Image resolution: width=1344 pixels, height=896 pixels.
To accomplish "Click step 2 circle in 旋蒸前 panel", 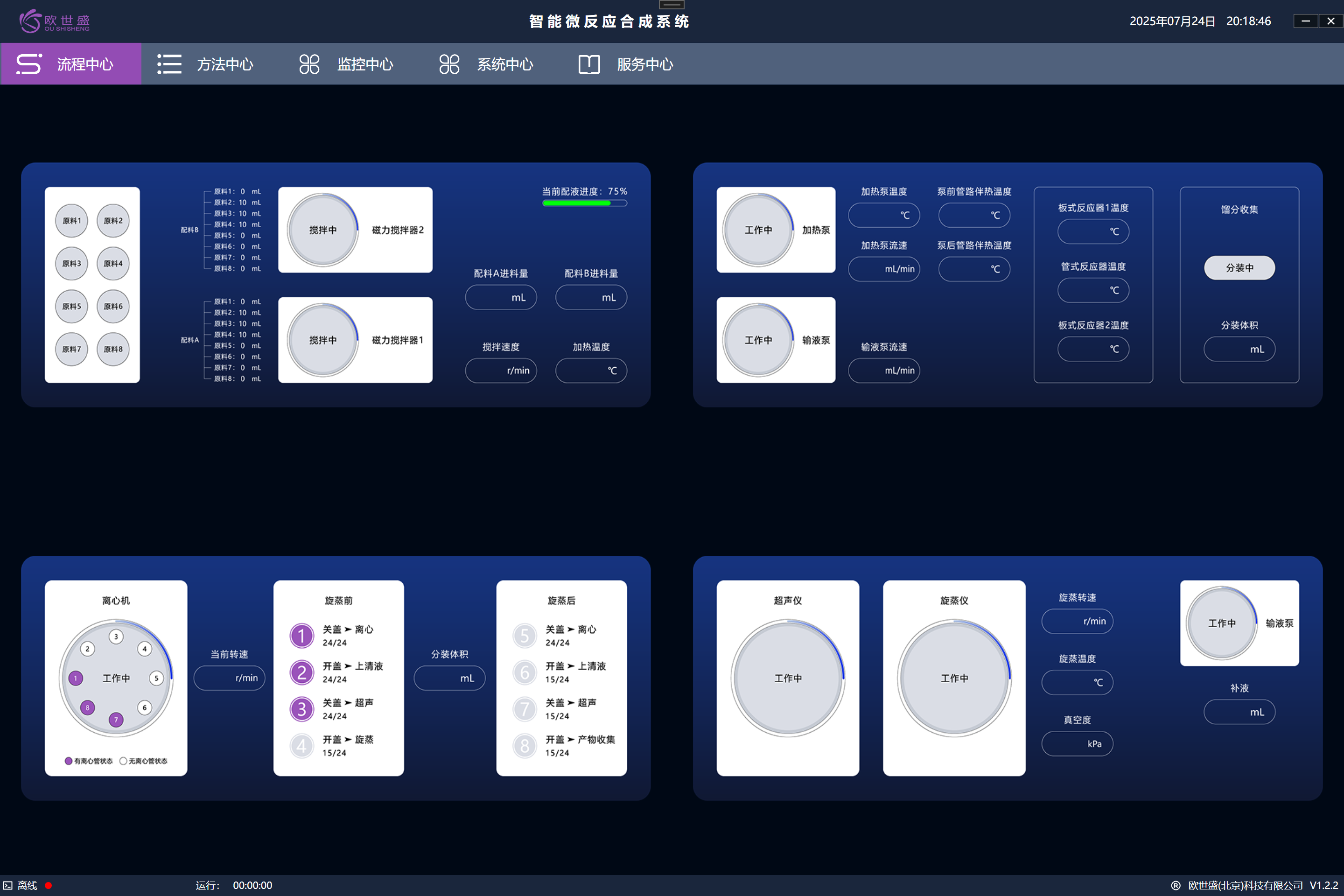I will [x=302, y=672].
